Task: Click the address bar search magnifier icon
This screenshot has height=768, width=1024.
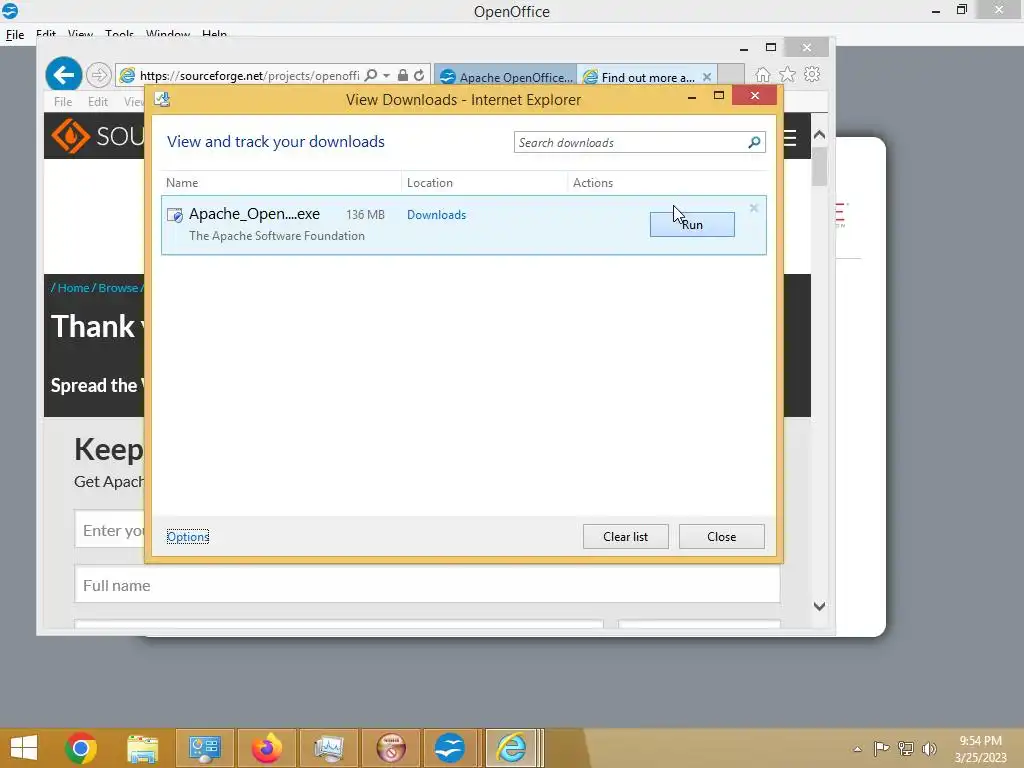Action: click(x=370, y=75)
